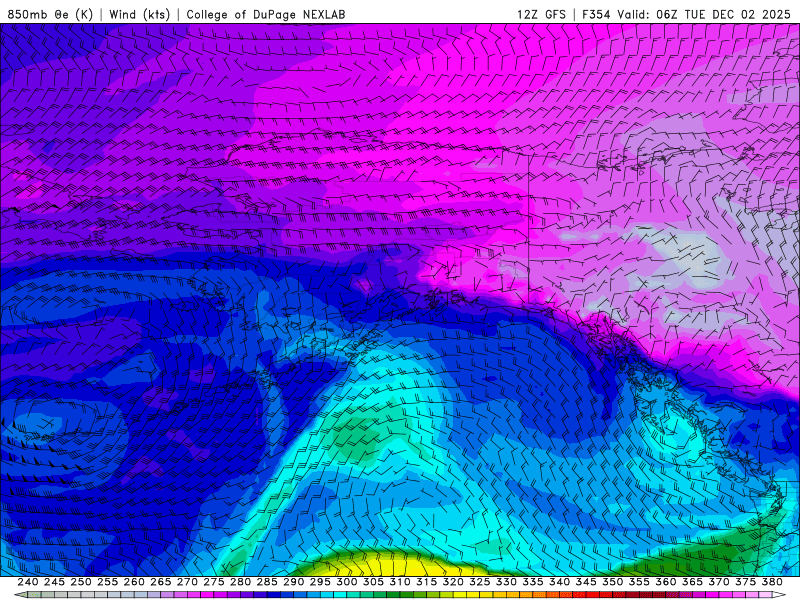Image resolution: width=800 pixels, height=600 pixels.
Task: Click the 355 value on the color scale
Action: 639,582
